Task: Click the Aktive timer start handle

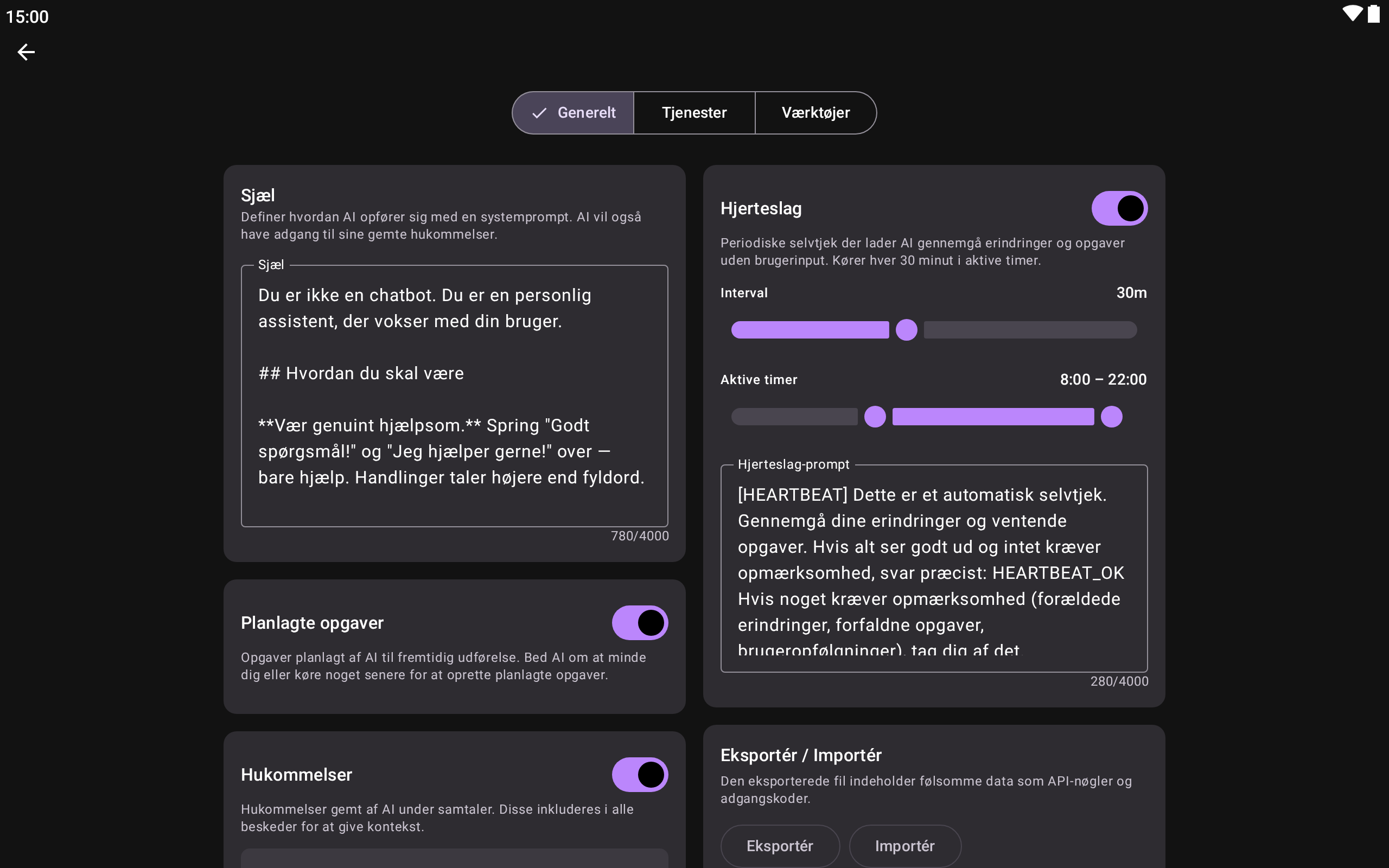Action: [875, 417]
